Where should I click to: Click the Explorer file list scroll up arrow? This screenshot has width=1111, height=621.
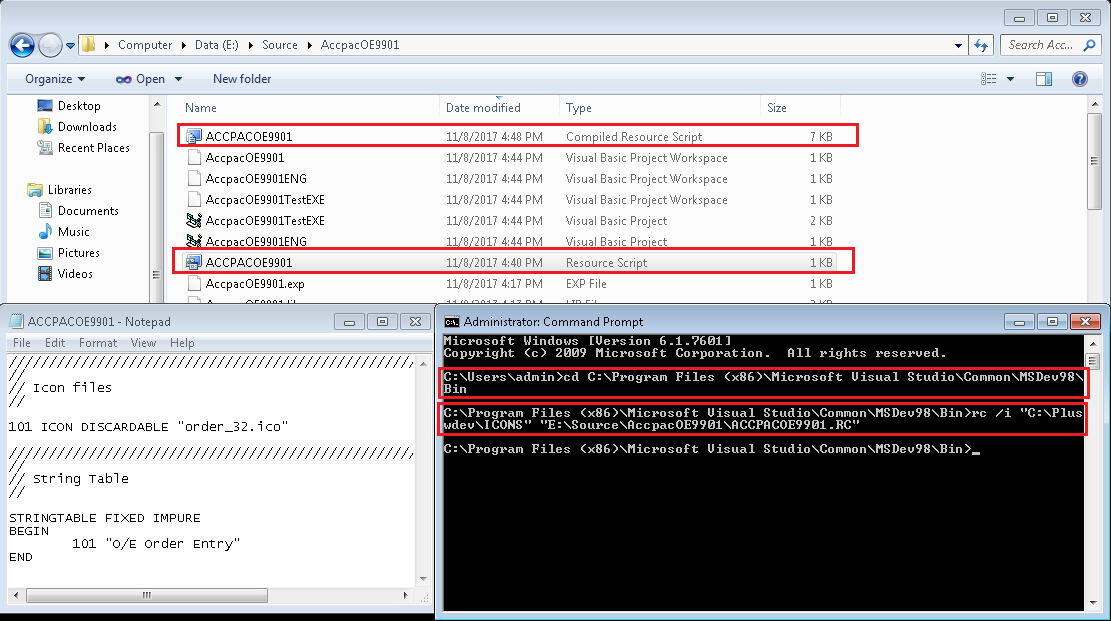1095,104
